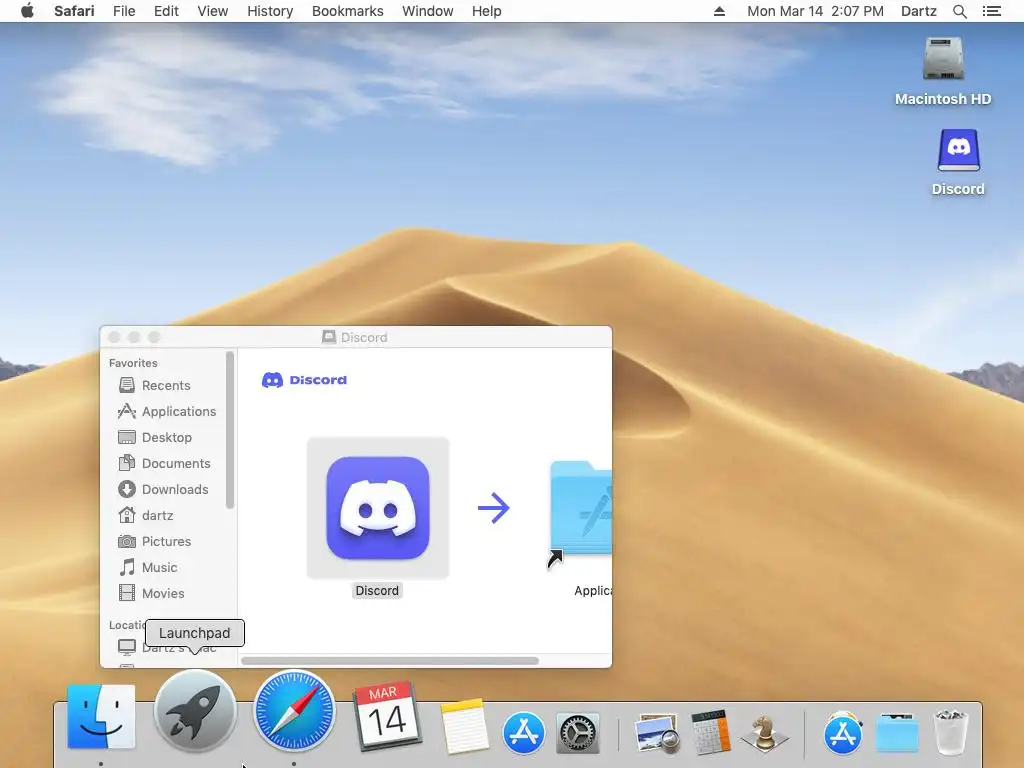Open Notification Center list icon
This screenshot has height=768, width=1024.
[x=991, y=11]
